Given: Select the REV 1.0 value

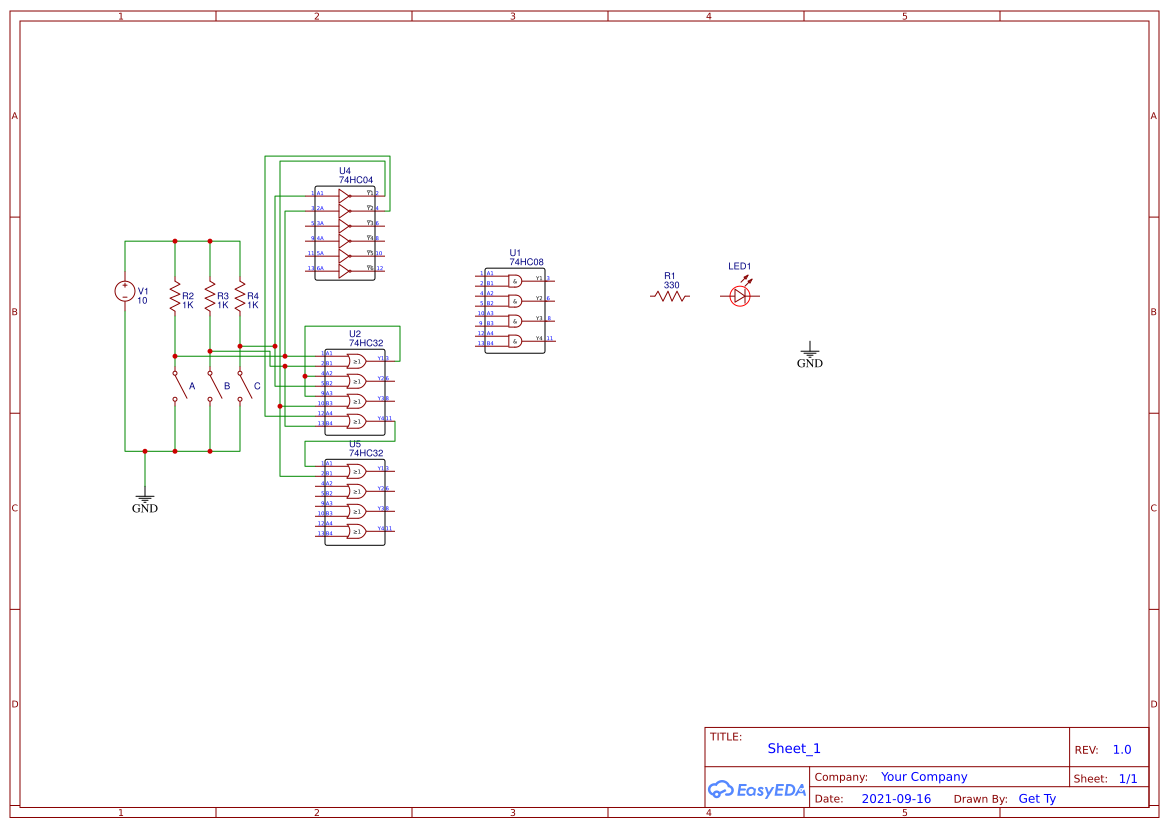Looking at the screenshot, I should click(1122, 749).
